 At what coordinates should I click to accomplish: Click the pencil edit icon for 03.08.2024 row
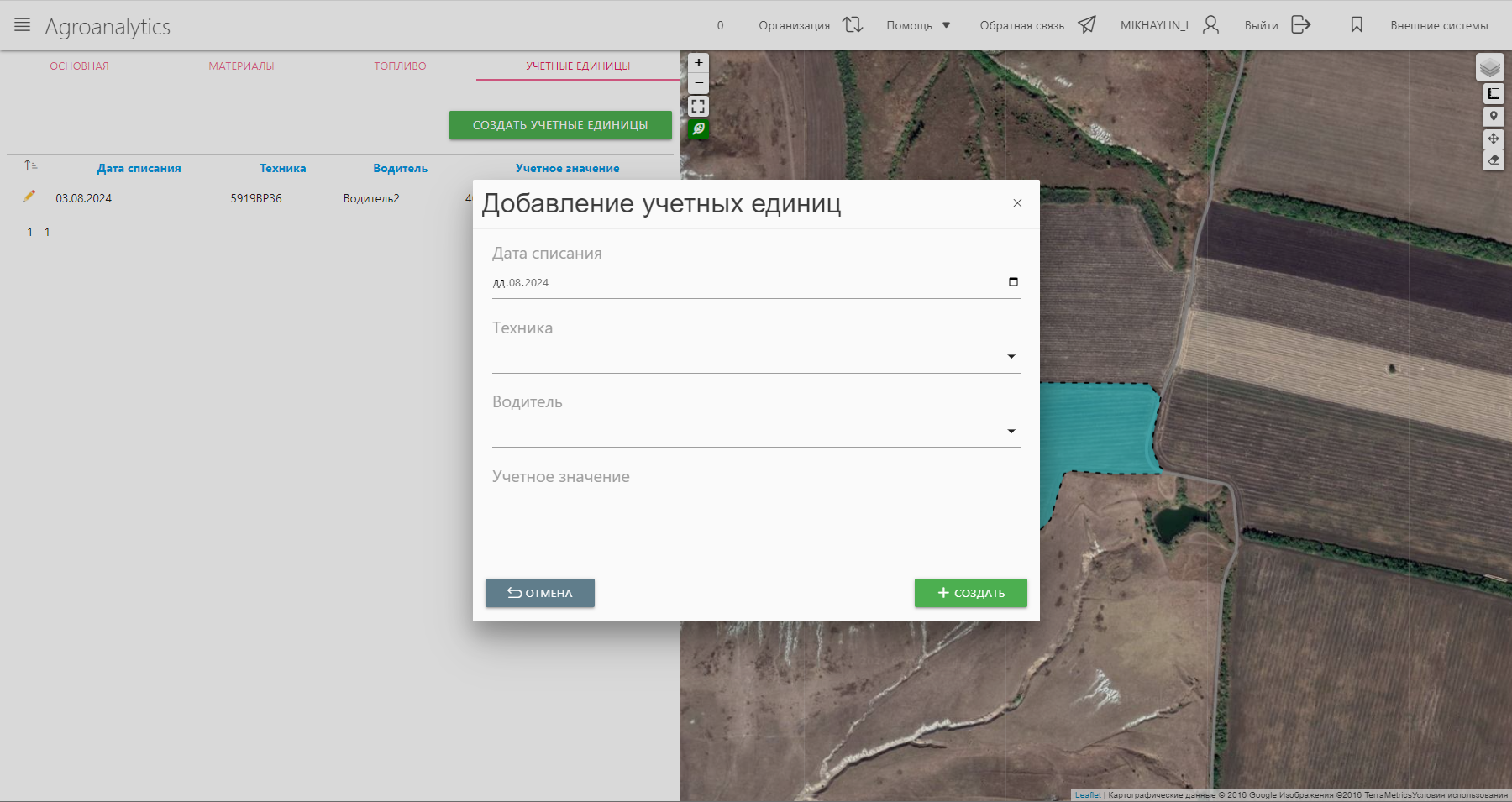29,197
